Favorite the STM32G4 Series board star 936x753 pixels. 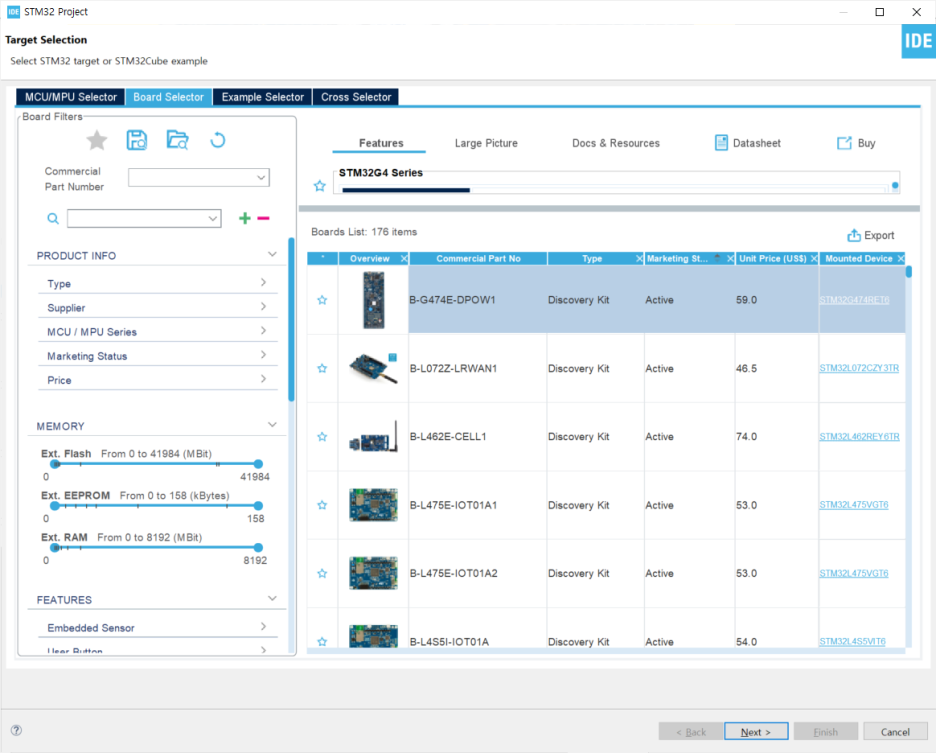320,186
